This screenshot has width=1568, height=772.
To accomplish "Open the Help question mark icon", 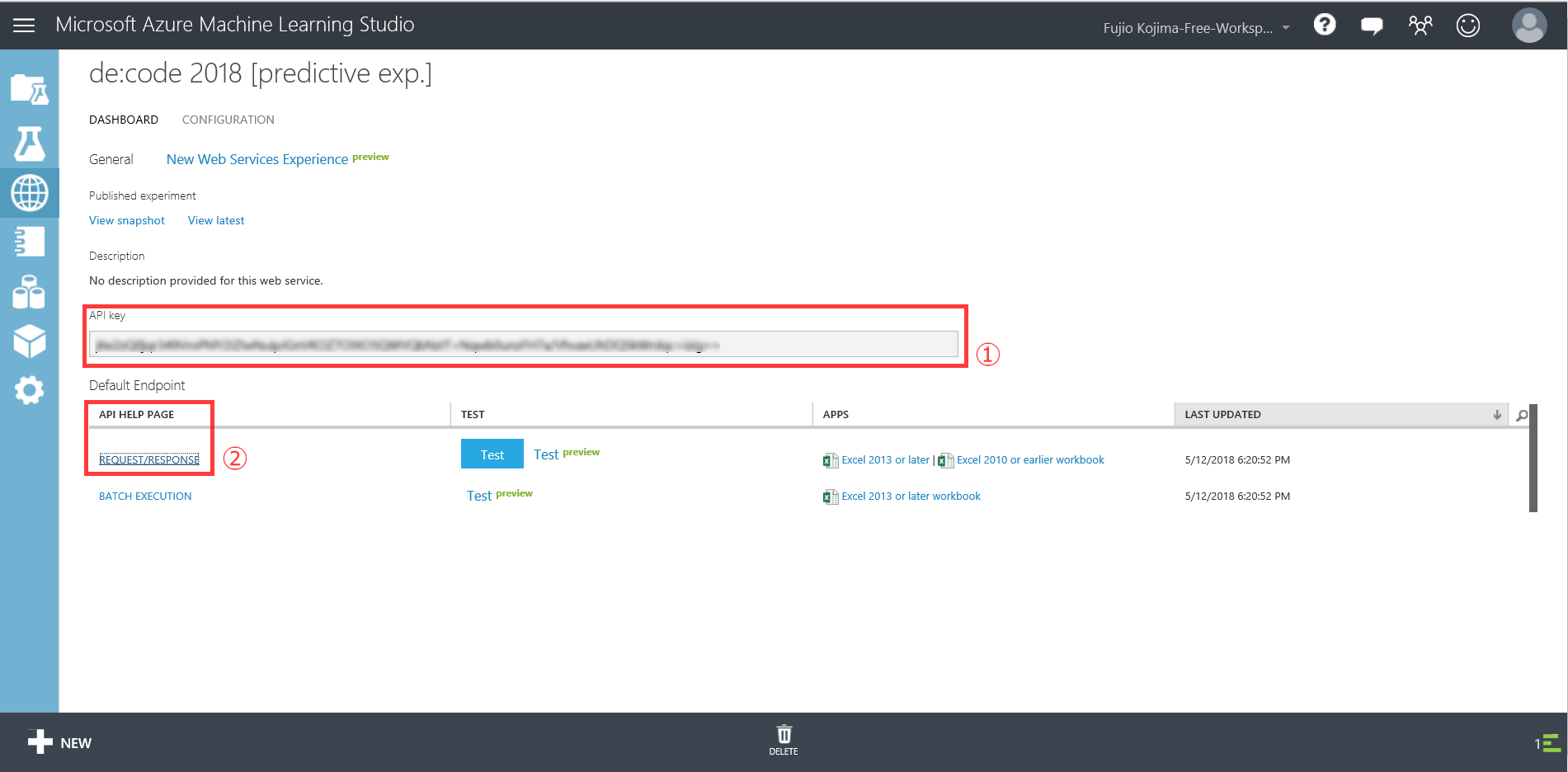I will point(1325,26).
